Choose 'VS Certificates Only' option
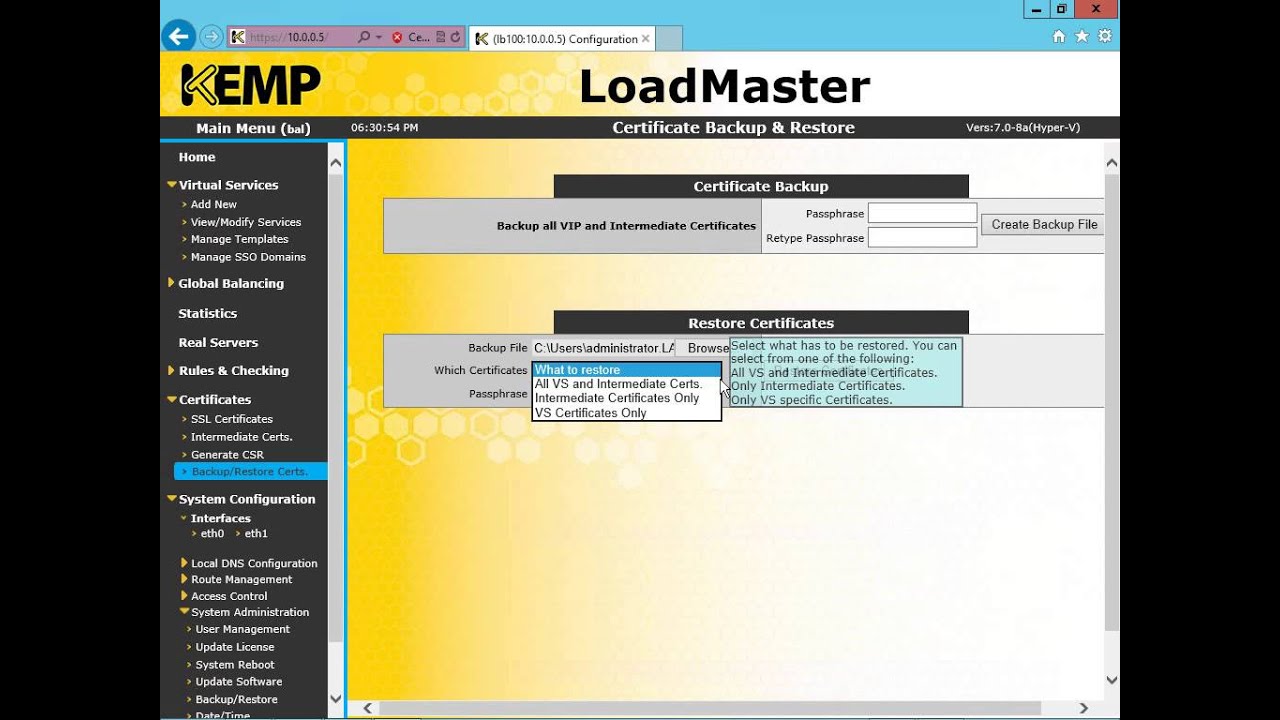Image resolution: width=1280 pixels, height=720 pixels. coord(626,413)
